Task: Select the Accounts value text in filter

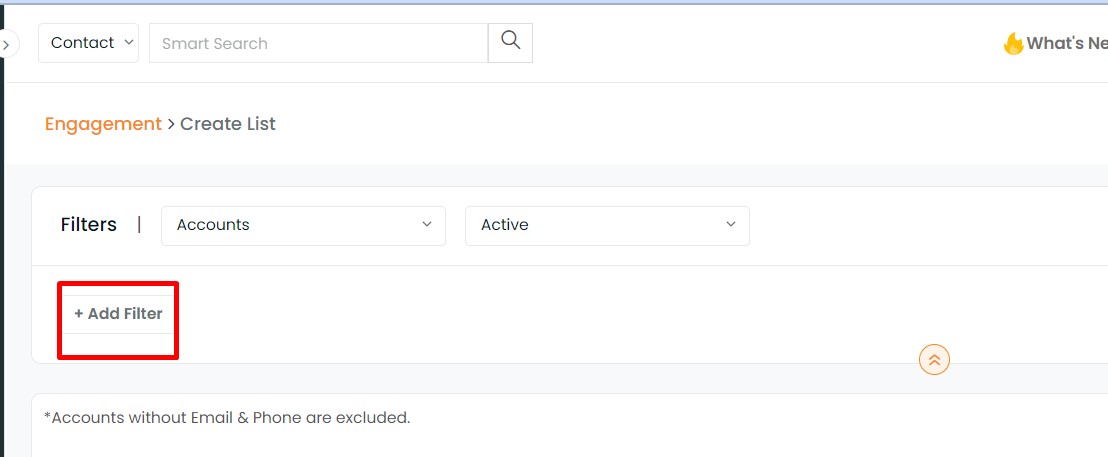Action: [x=213, y=225]
